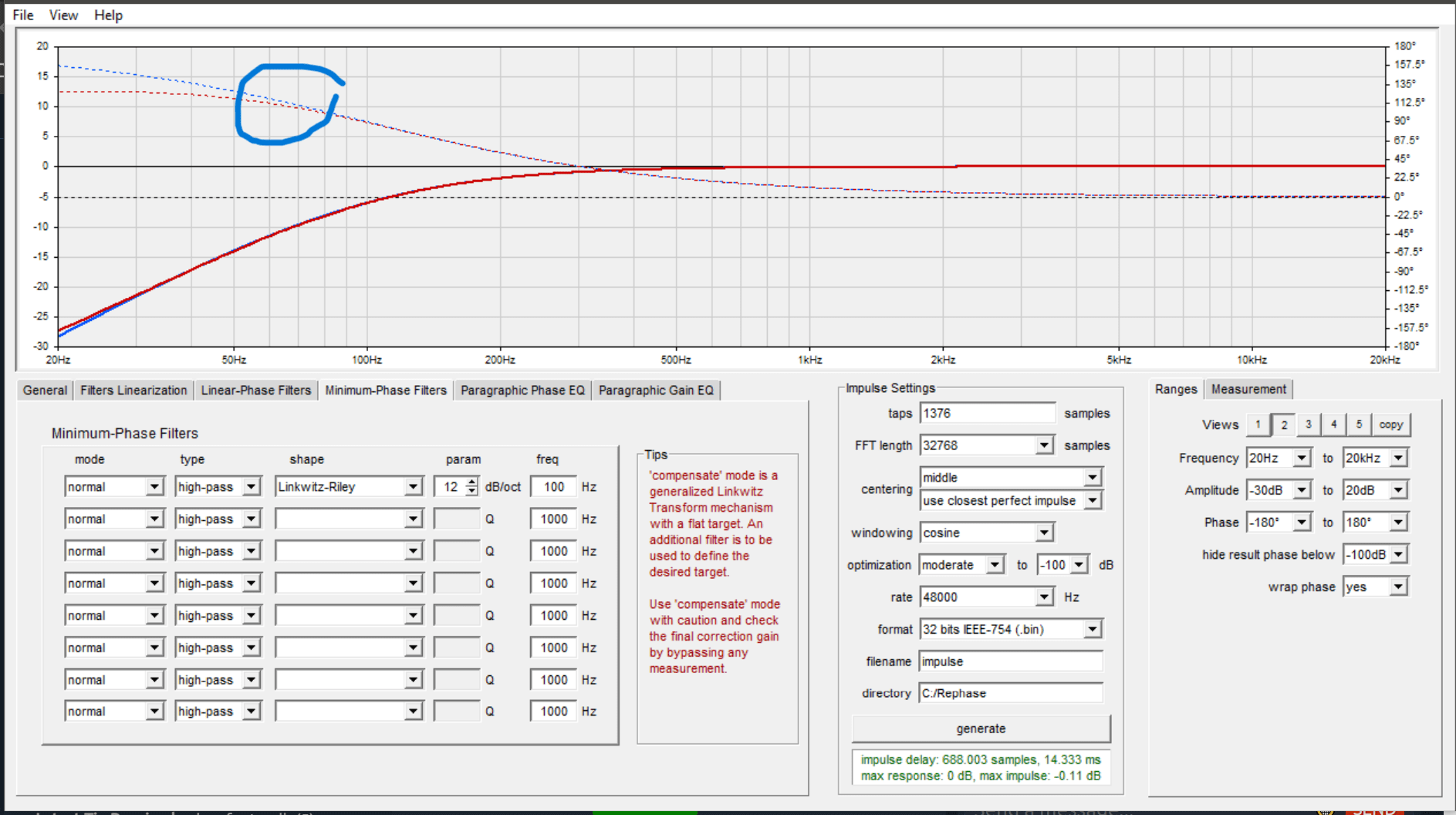Open the Linkwitz-Riley shape dropdown

pyautogui.click(x=413, y=487)
